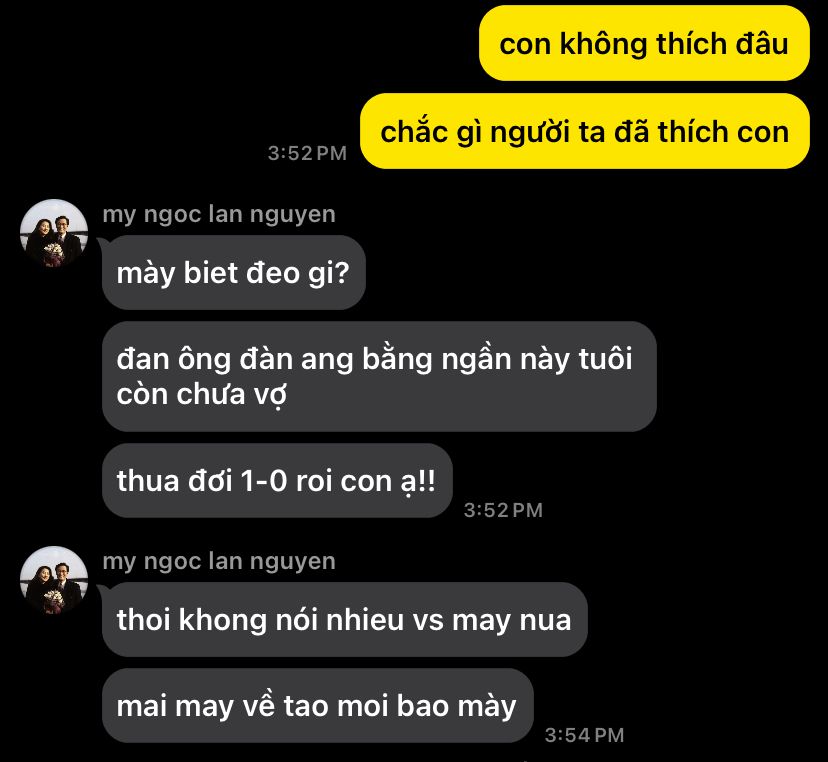828x762 pixels.
Task: Tap the 3:54 PM timestamp
Action: click(585, 735)
